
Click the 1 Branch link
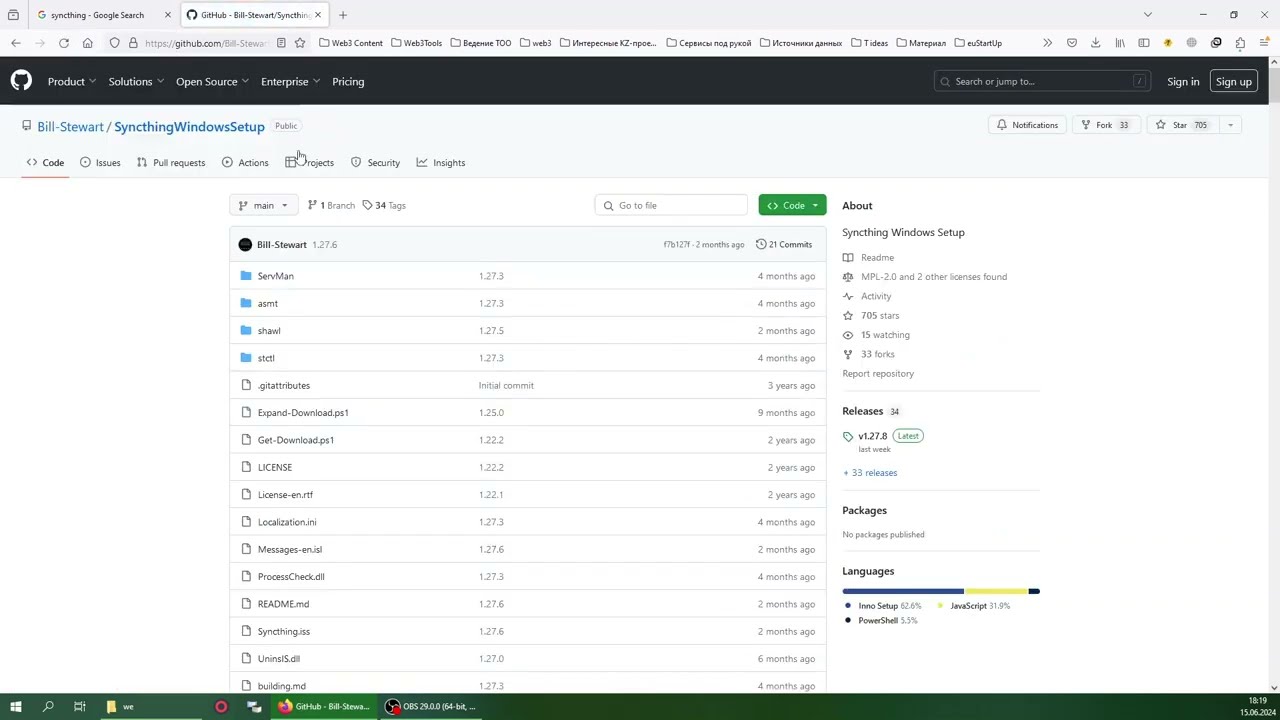coord(331,205)
